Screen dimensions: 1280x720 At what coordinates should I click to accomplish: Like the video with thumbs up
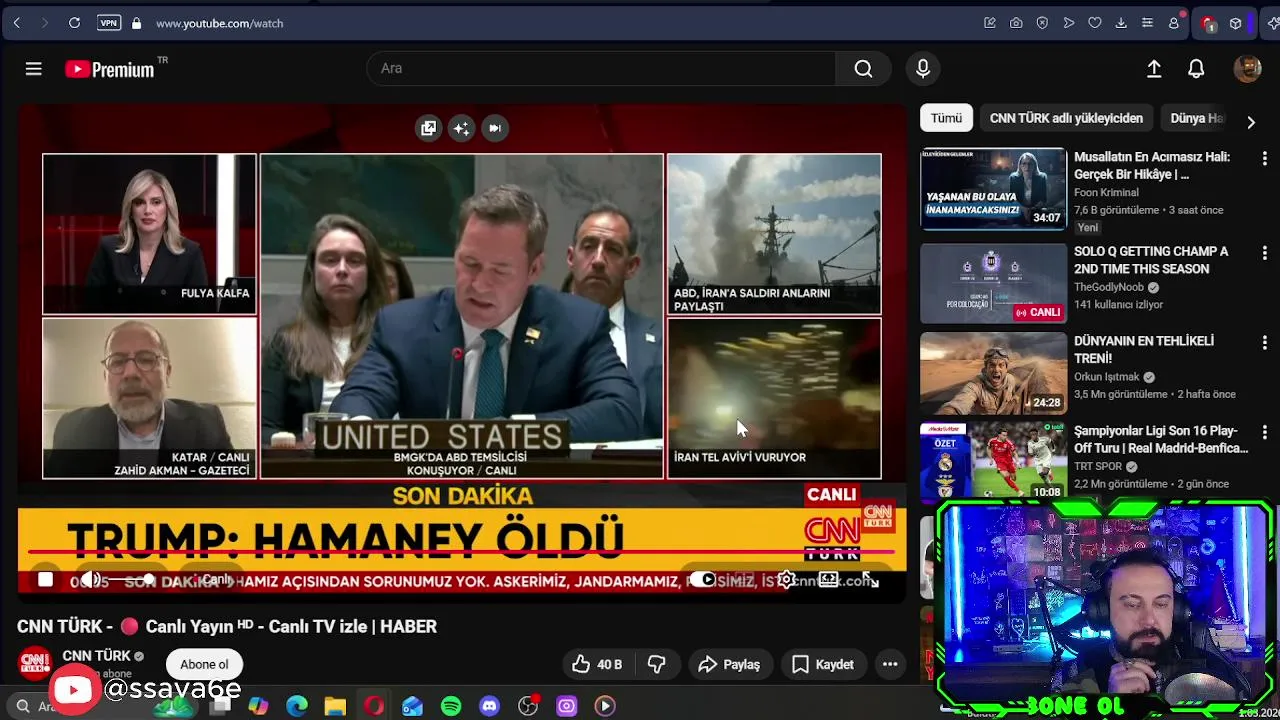tap(598, 664)
